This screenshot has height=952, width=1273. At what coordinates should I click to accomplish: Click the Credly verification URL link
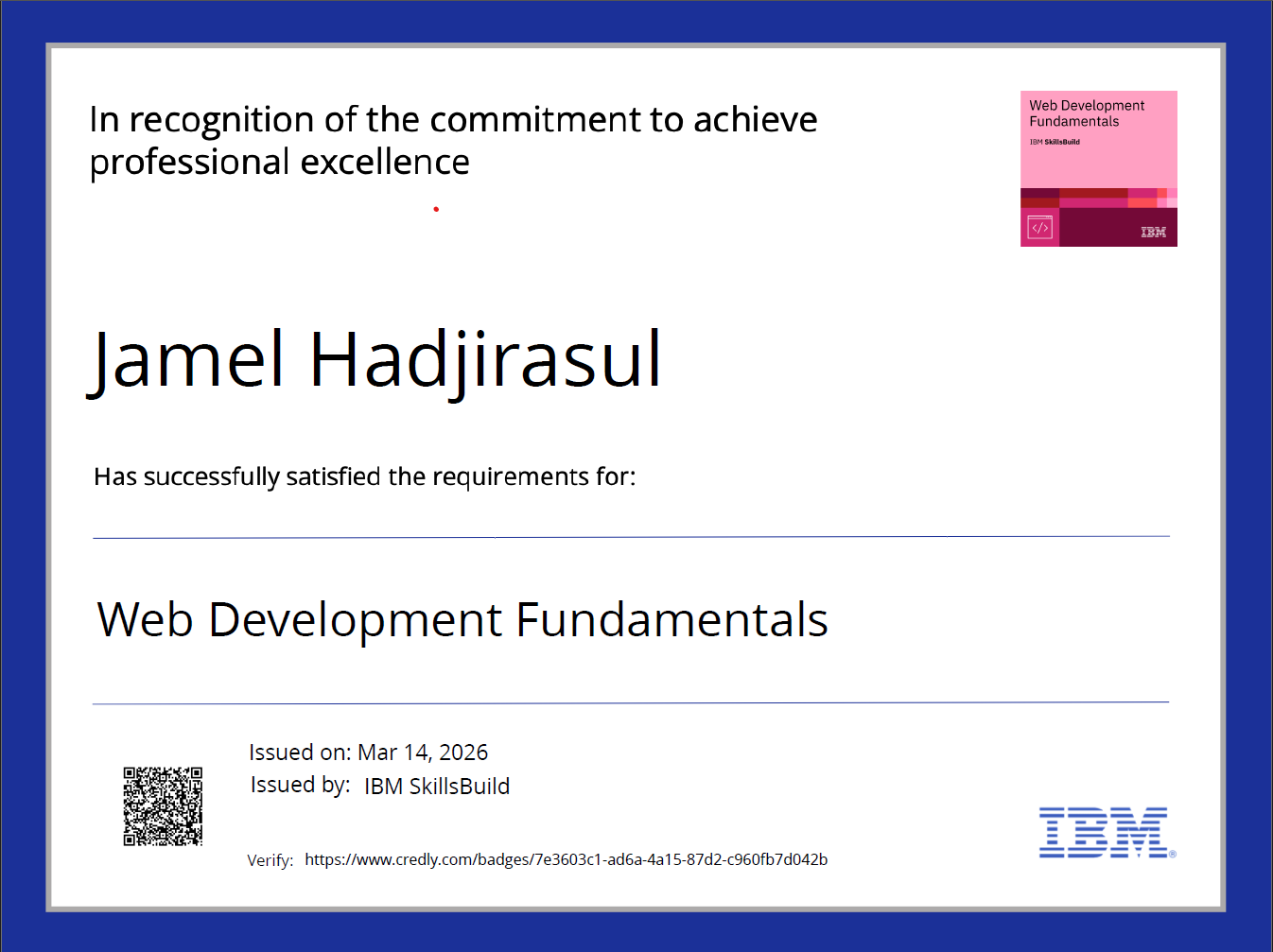566,859
